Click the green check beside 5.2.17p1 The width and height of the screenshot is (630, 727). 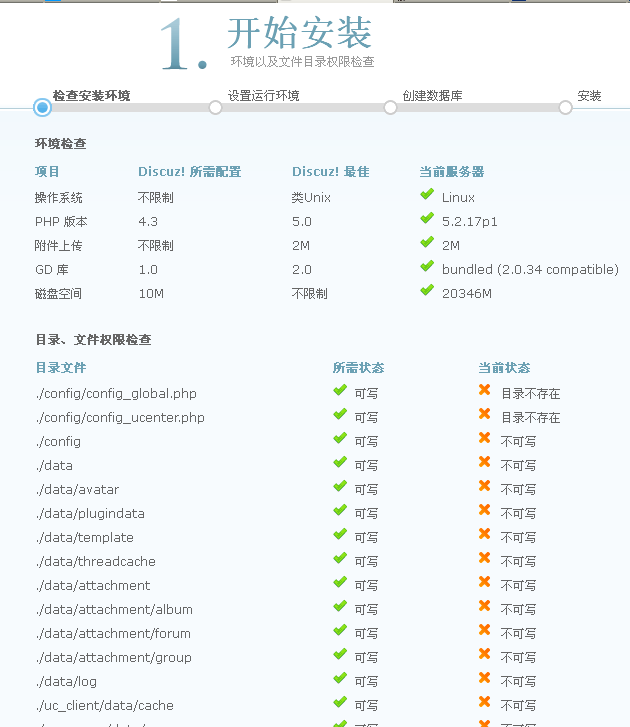click(x=427, y=218)
